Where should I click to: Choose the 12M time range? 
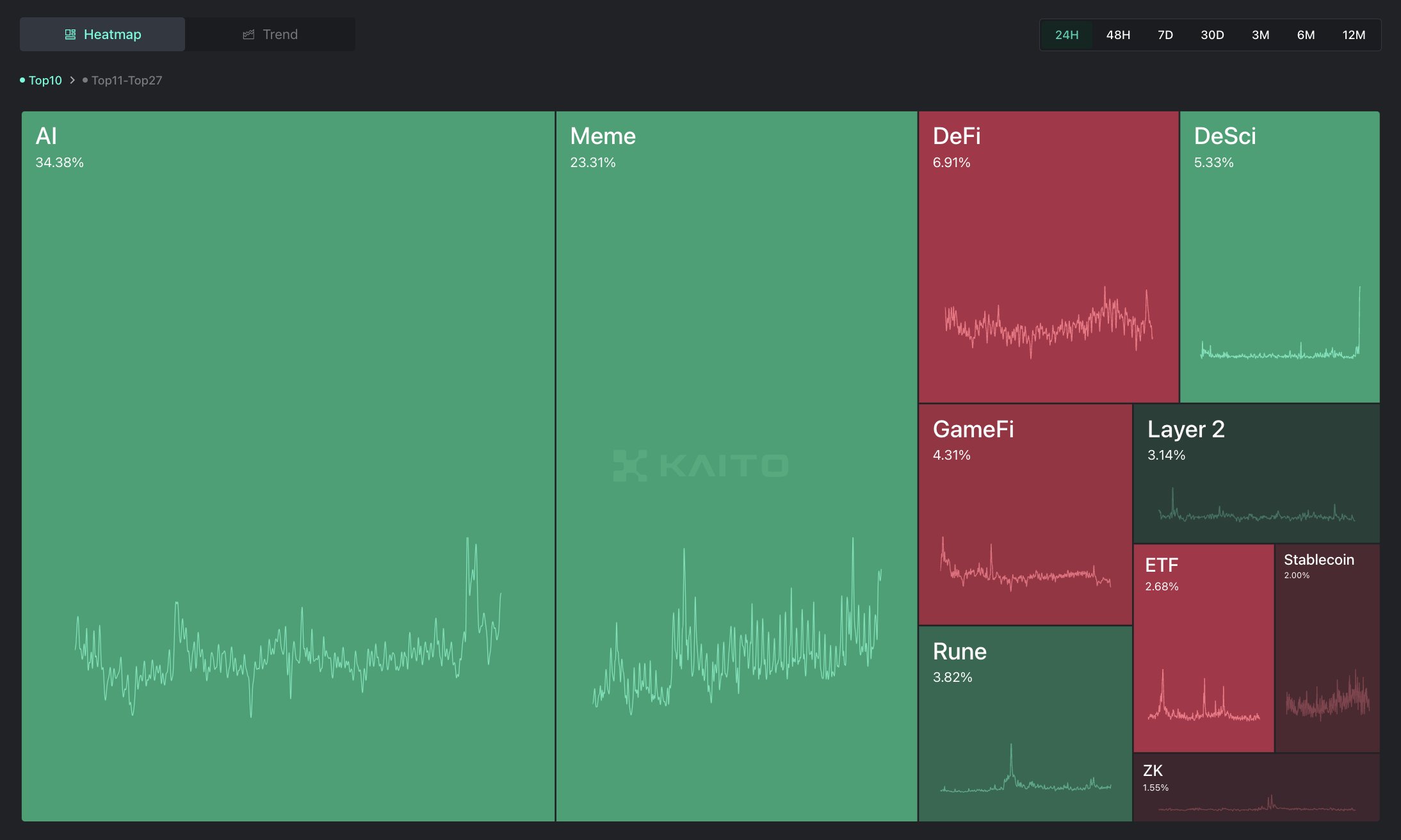[1354, 35]
